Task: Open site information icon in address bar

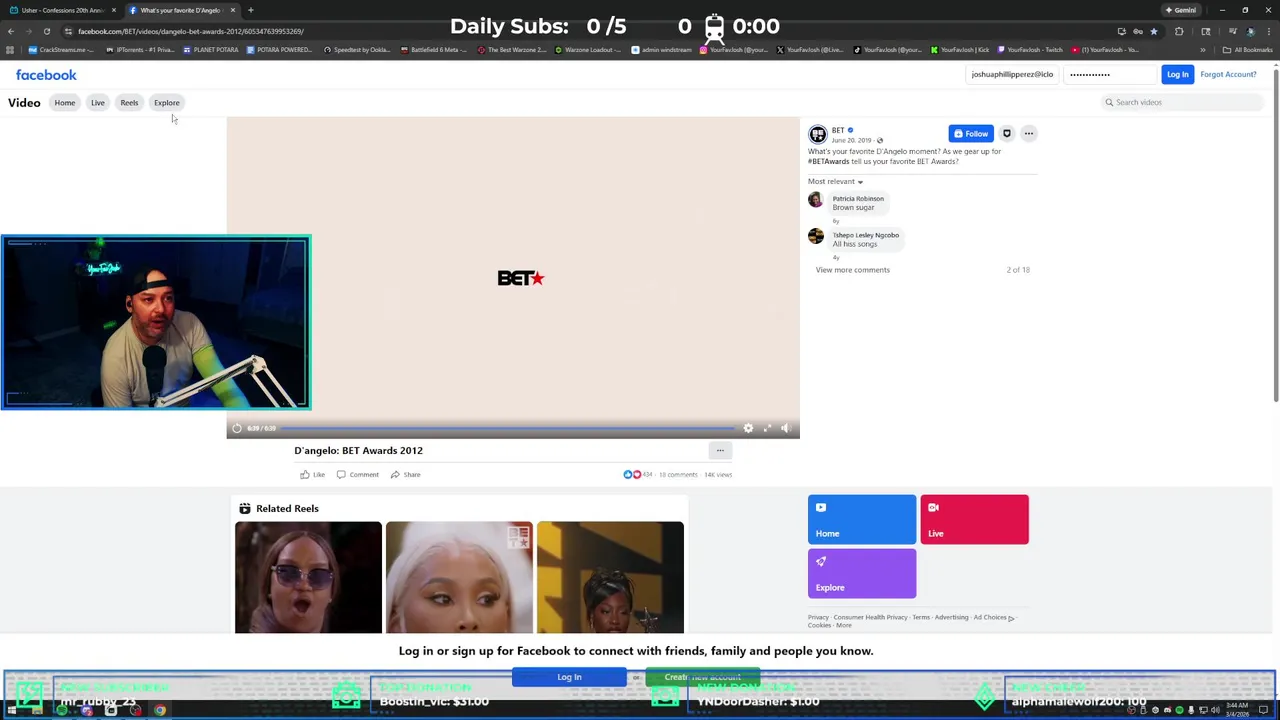Action: click(x=68, y=31)
